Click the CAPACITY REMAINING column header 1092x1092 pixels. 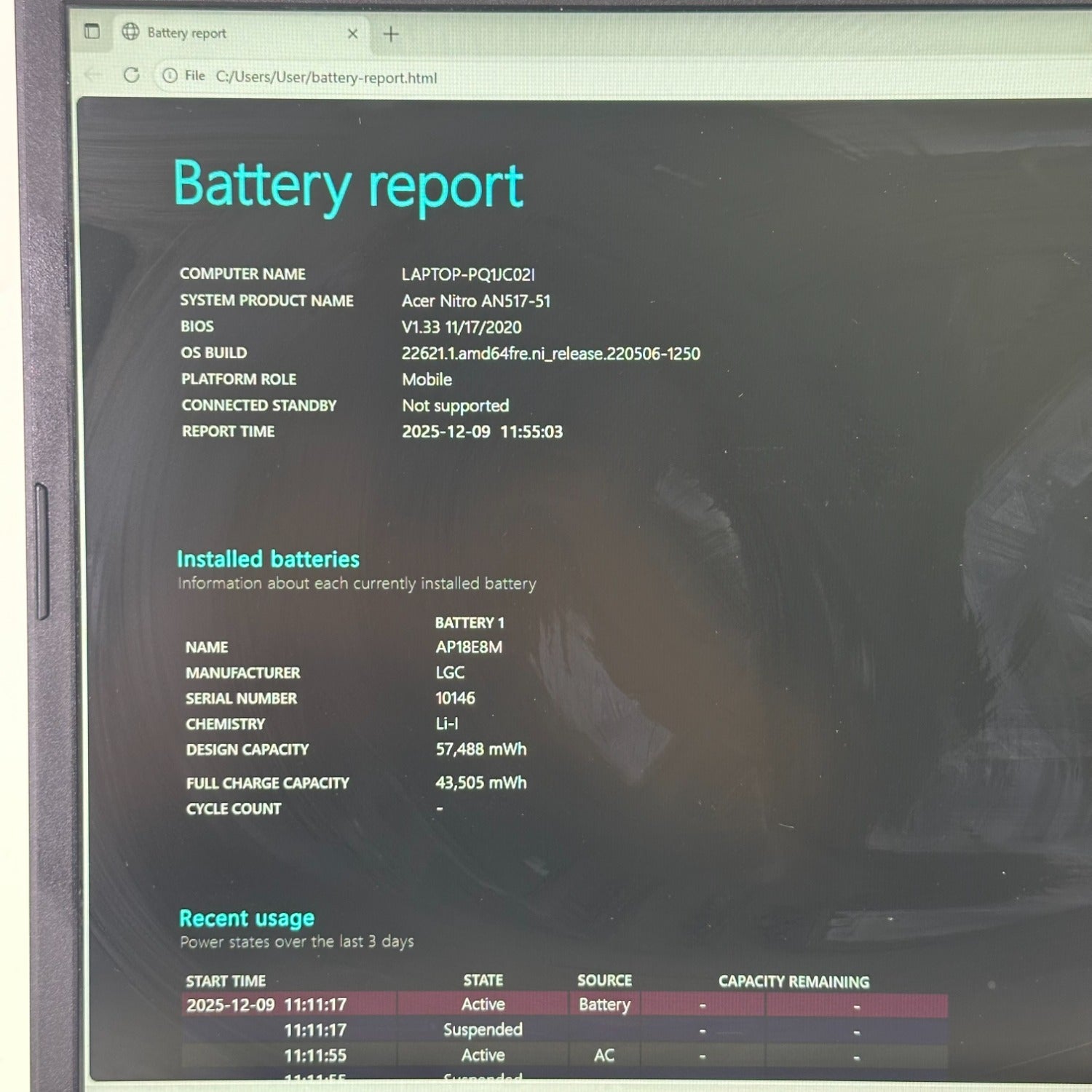tap(794, 981)
